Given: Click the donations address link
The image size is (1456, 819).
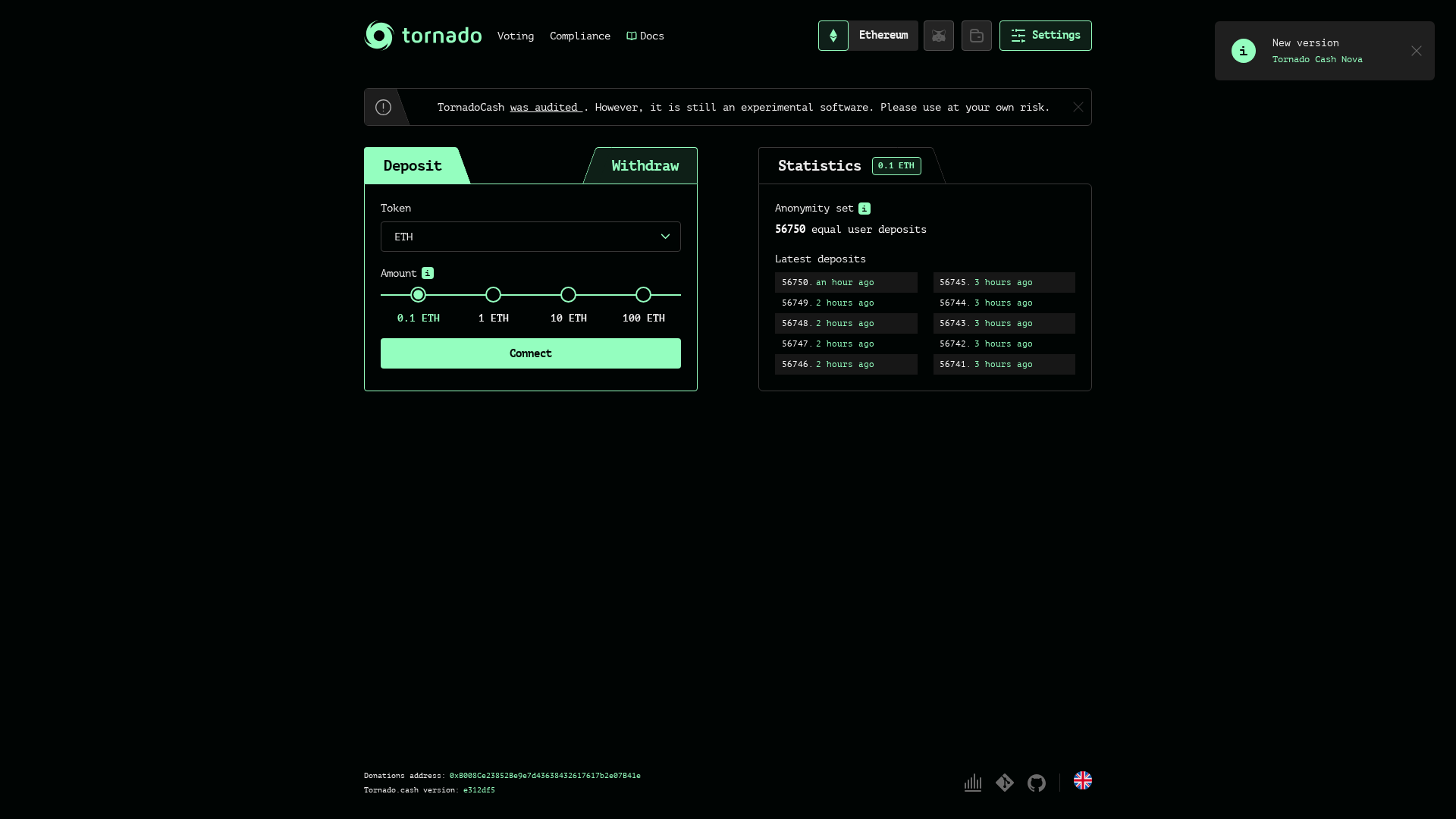Looking at the screenshot, I should [x=544, y=776].
